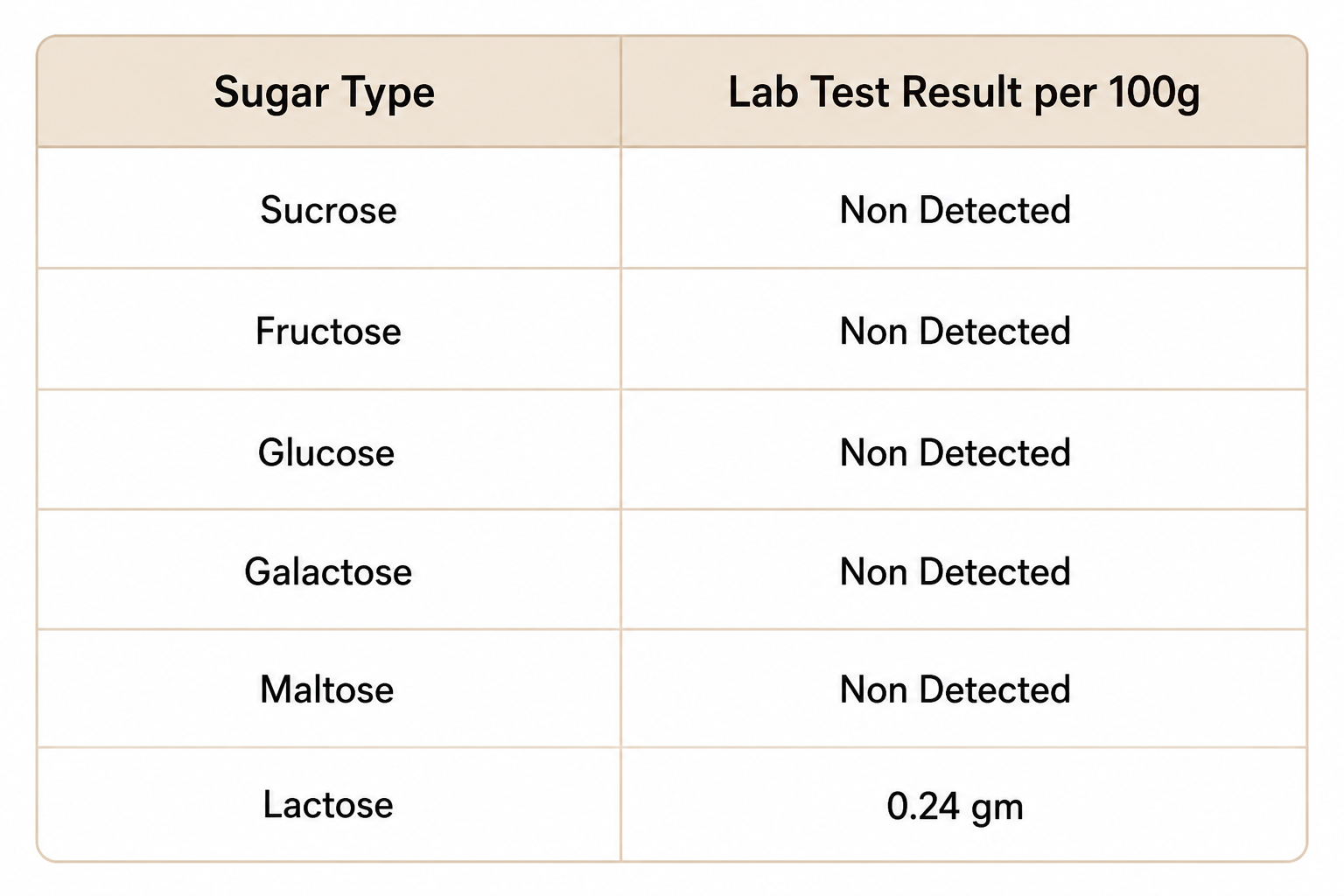Click the gm unit in the Lactose row

tap(997, 809)
